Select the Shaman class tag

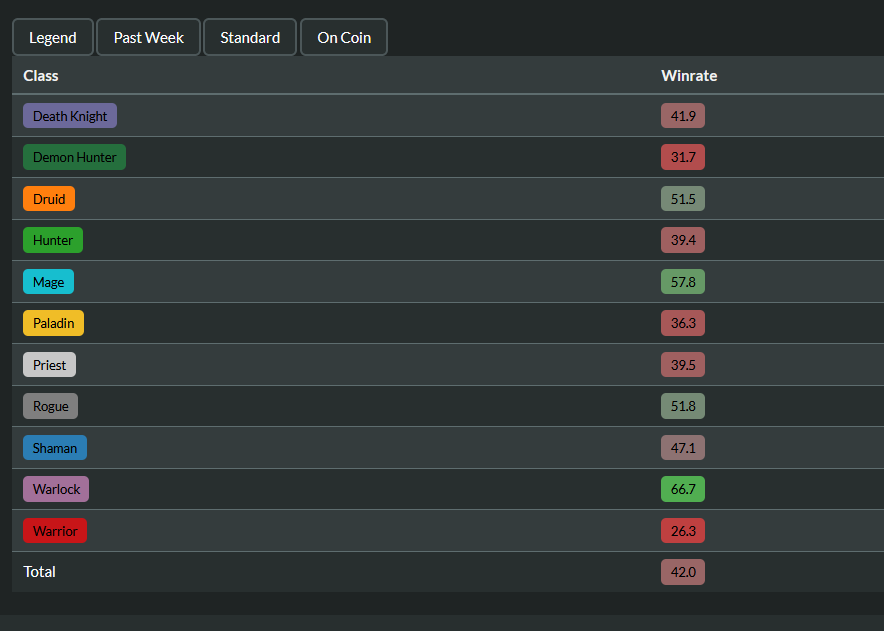[x=55, y=447]
